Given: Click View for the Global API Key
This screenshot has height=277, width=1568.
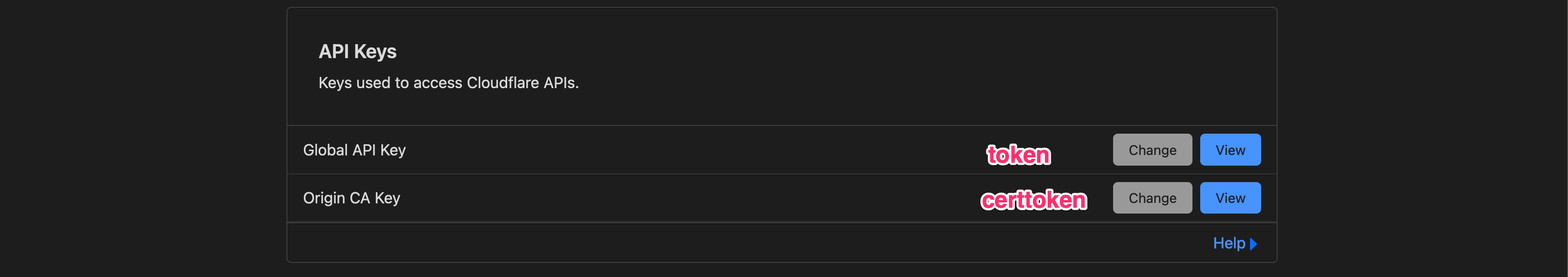Looking at the screenshot, I should 1230,150.
